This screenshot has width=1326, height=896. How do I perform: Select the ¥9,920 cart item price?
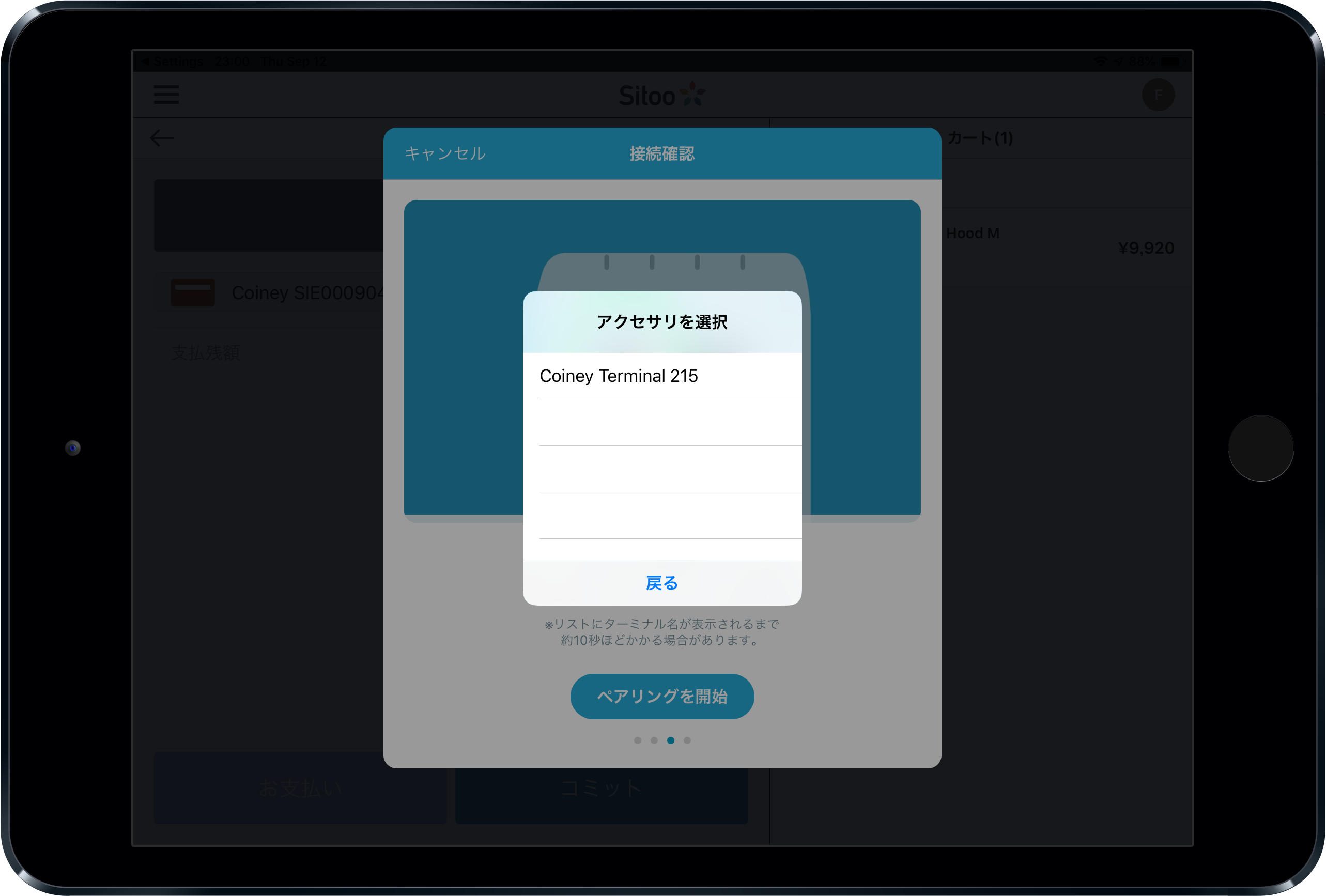pos(1146,248)
